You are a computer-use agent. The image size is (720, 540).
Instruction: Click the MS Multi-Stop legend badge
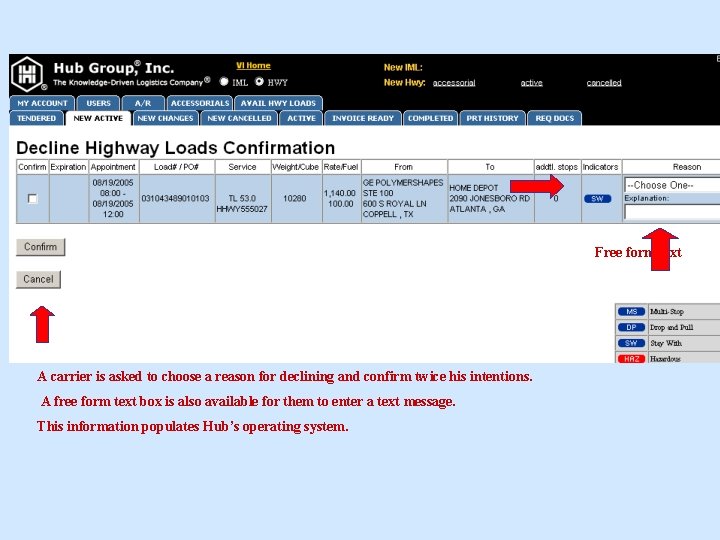click(x=631, y=312)
